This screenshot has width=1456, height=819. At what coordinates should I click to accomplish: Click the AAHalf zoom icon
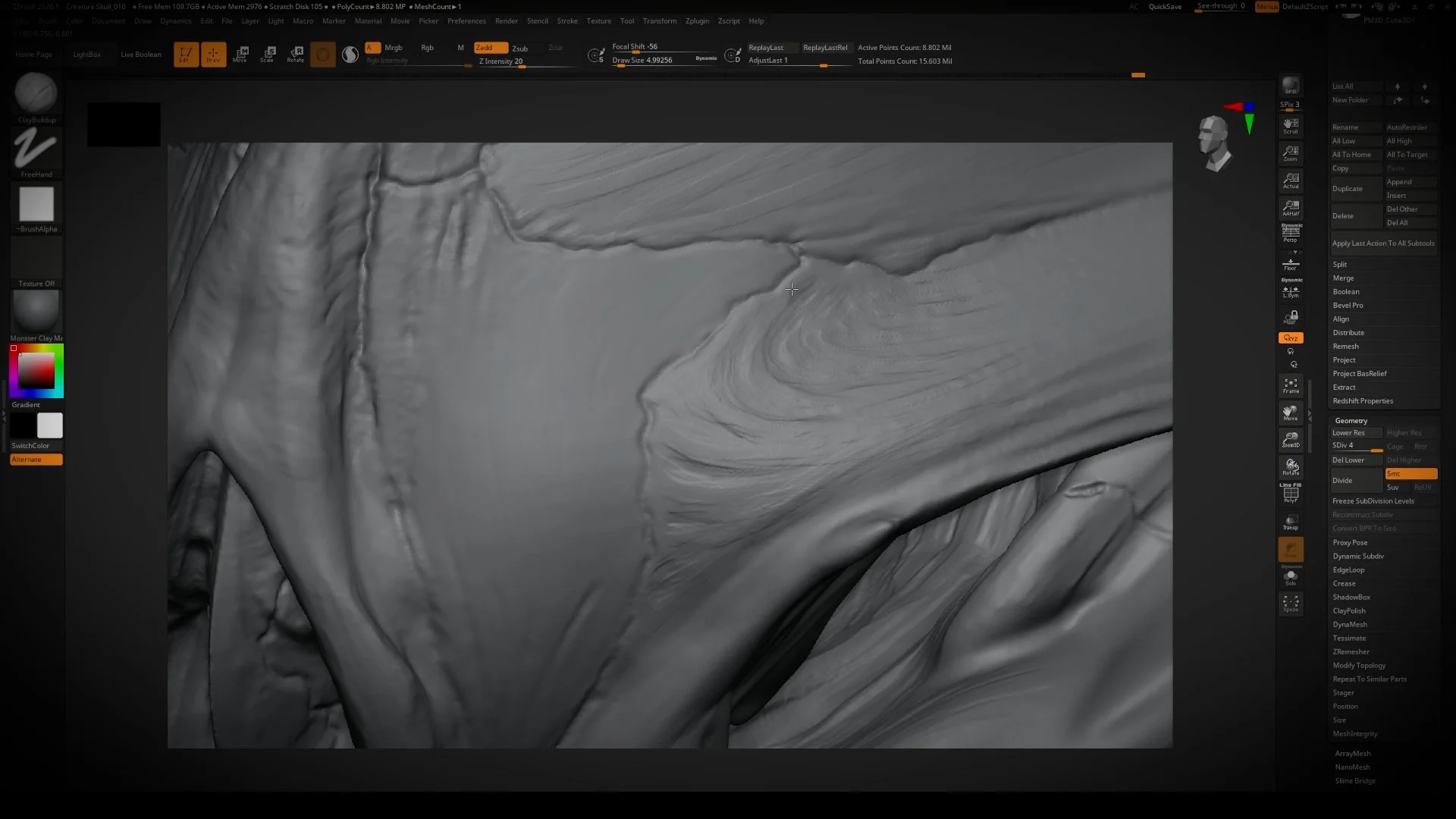(x=1291, y=207)
